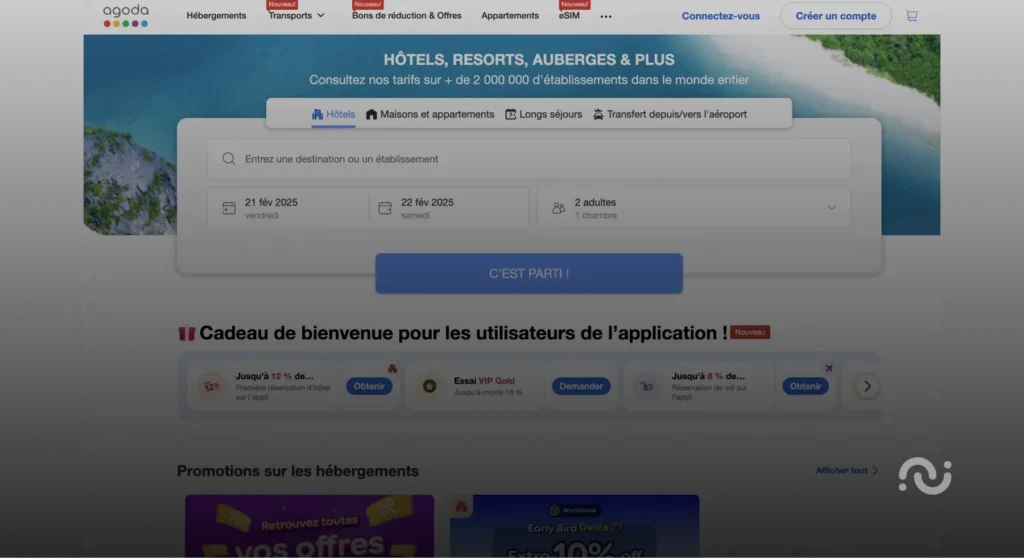Click the 8% flight coupon icon
This screenshot has height=558, width=1024.
pyautogui.click(x=647, y=386)
